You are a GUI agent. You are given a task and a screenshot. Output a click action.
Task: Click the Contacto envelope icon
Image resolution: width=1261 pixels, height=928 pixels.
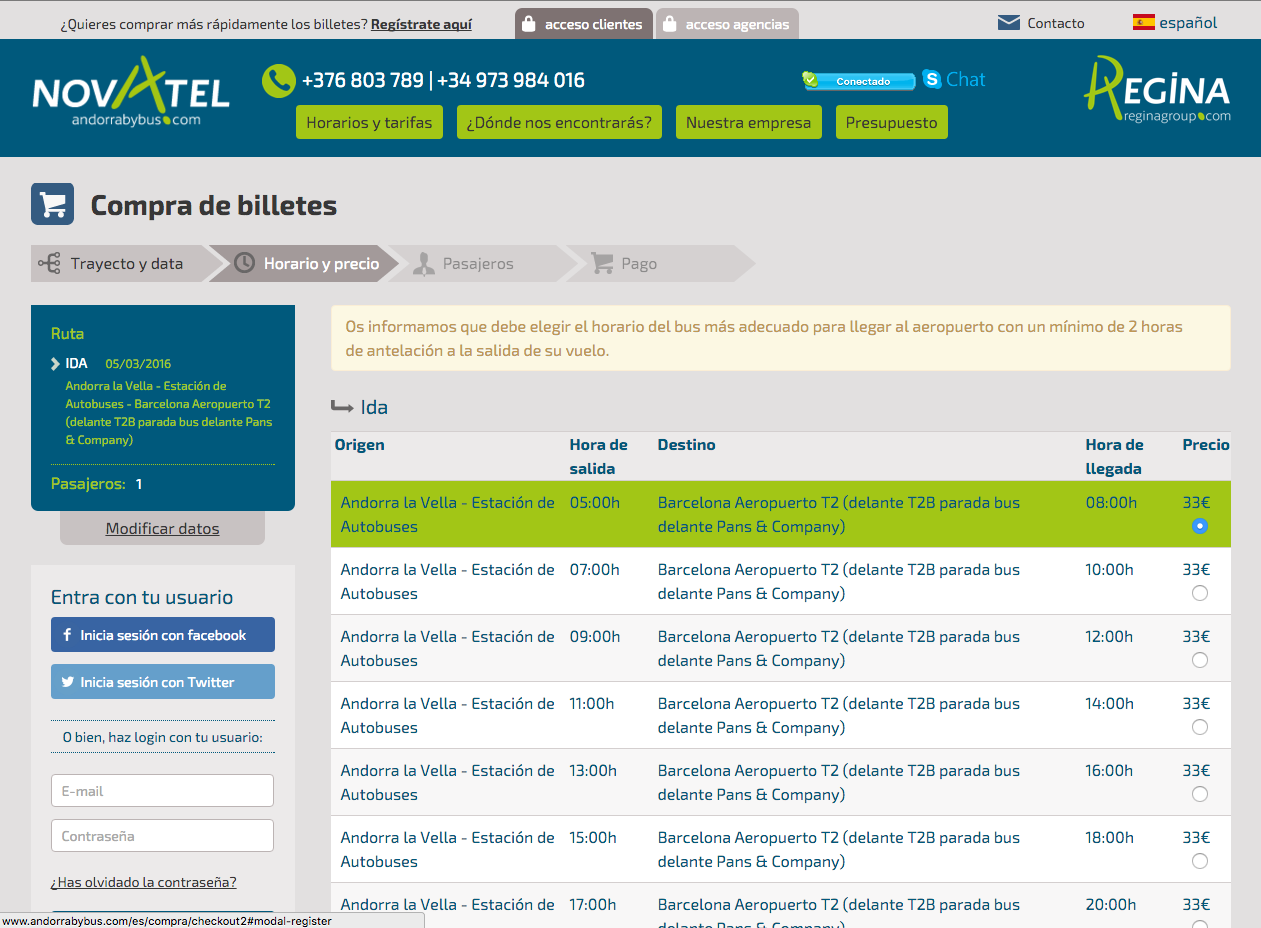[1008, 23]
